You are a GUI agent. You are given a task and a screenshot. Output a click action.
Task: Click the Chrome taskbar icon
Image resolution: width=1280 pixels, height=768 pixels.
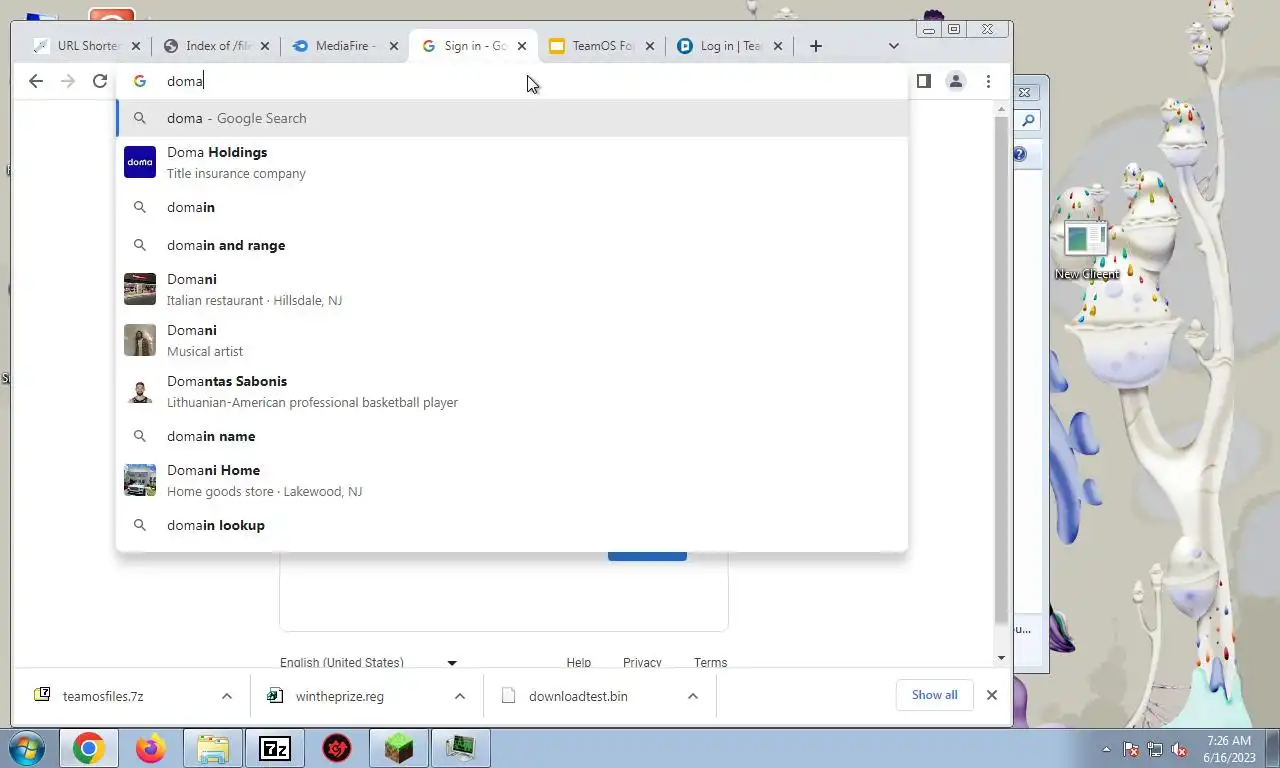click(88, 748)
